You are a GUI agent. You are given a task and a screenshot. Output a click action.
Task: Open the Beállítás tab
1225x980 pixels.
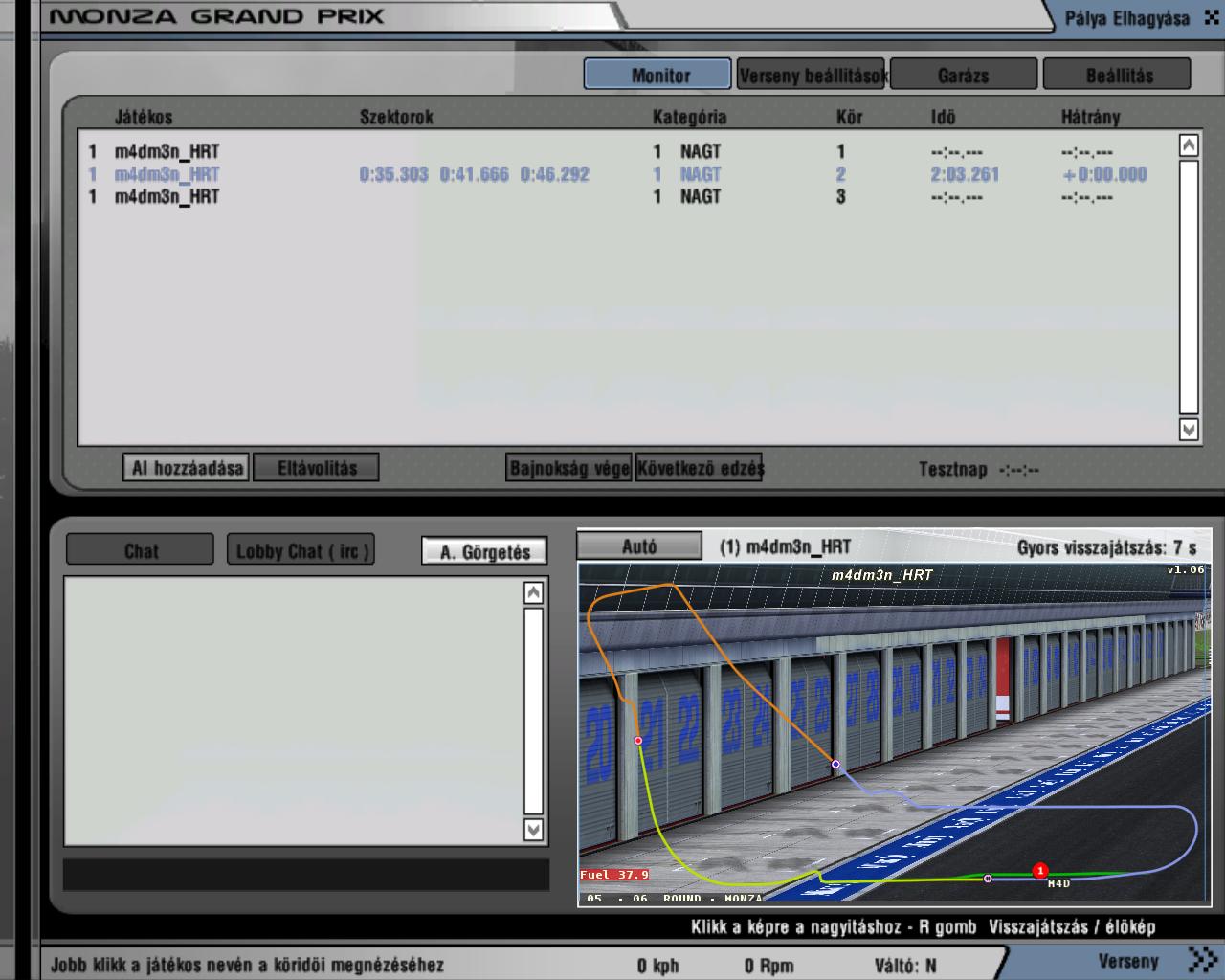tap(1118, 75)
